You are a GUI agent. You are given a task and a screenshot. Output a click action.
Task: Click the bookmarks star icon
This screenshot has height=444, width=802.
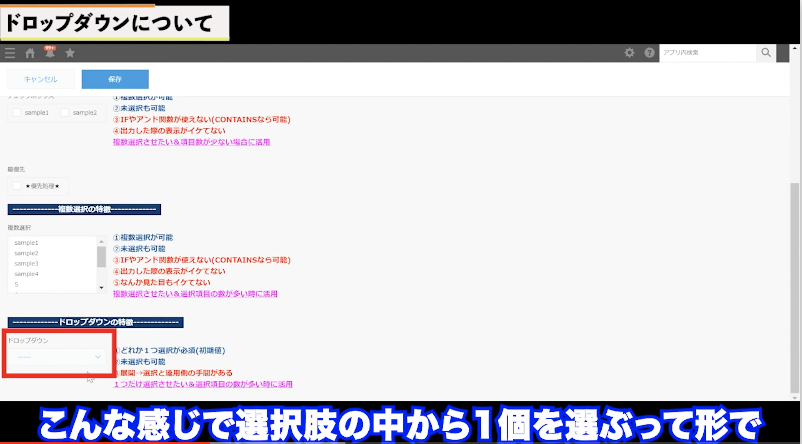[70, 53]
